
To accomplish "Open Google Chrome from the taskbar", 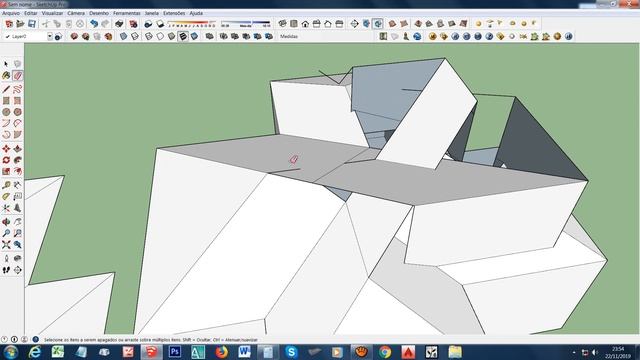I will click(384, 351).
